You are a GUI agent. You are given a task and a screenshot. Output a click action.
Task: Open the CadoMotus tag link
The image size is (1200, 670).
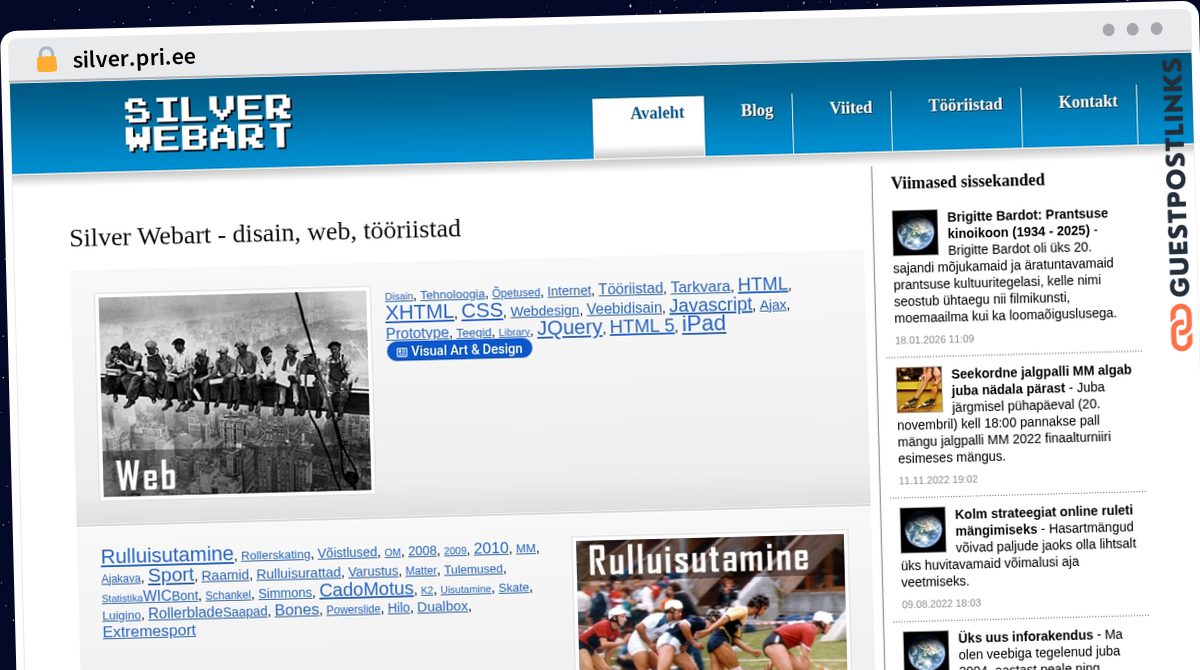pos(366,590)
